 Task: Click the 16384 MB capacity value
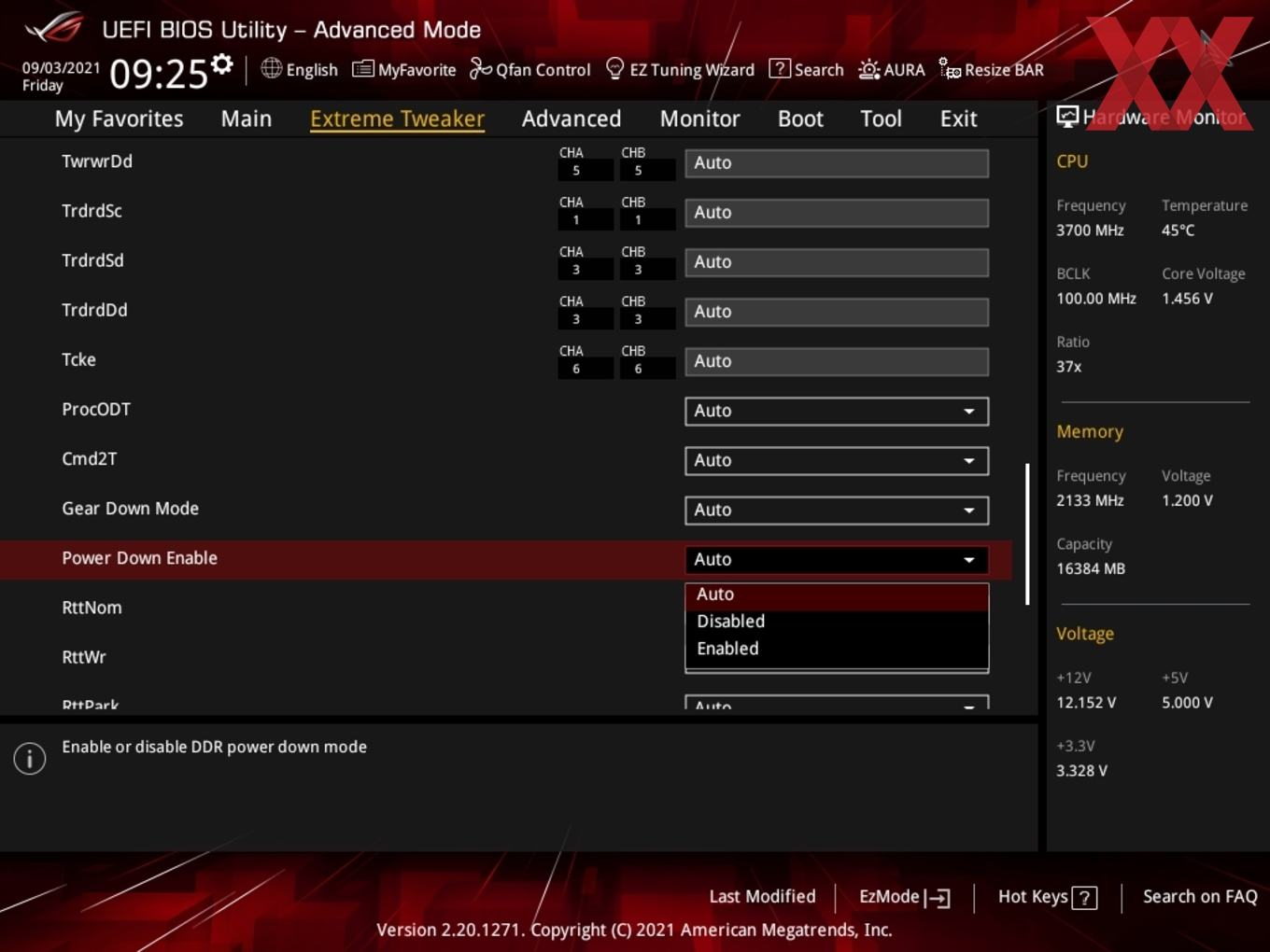click(1091, 568)
